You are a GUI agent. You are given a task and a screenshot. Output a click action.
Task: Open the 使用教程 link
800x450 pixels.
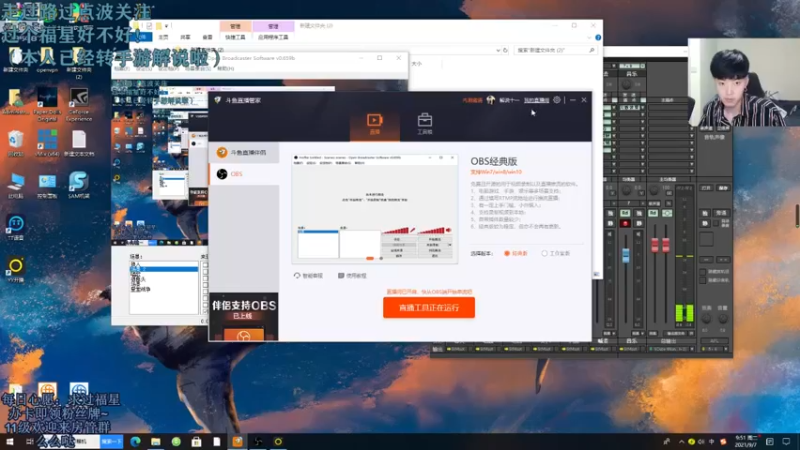[x=352, y=276]
